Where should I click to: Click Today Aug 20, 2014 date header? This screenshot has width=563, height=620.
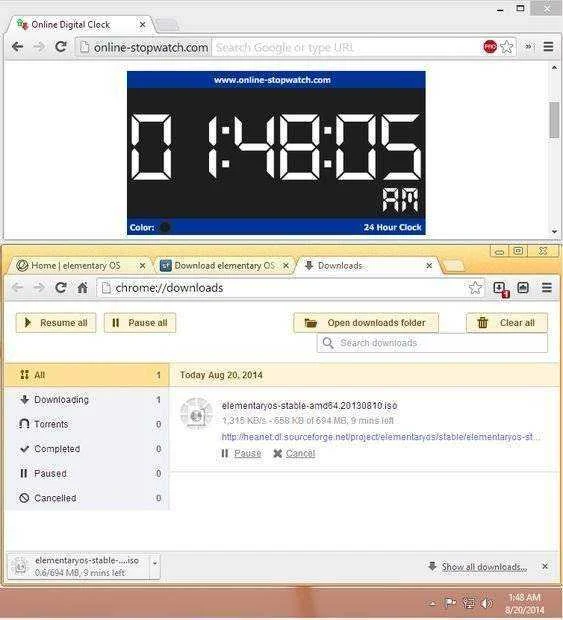point(221,375)
